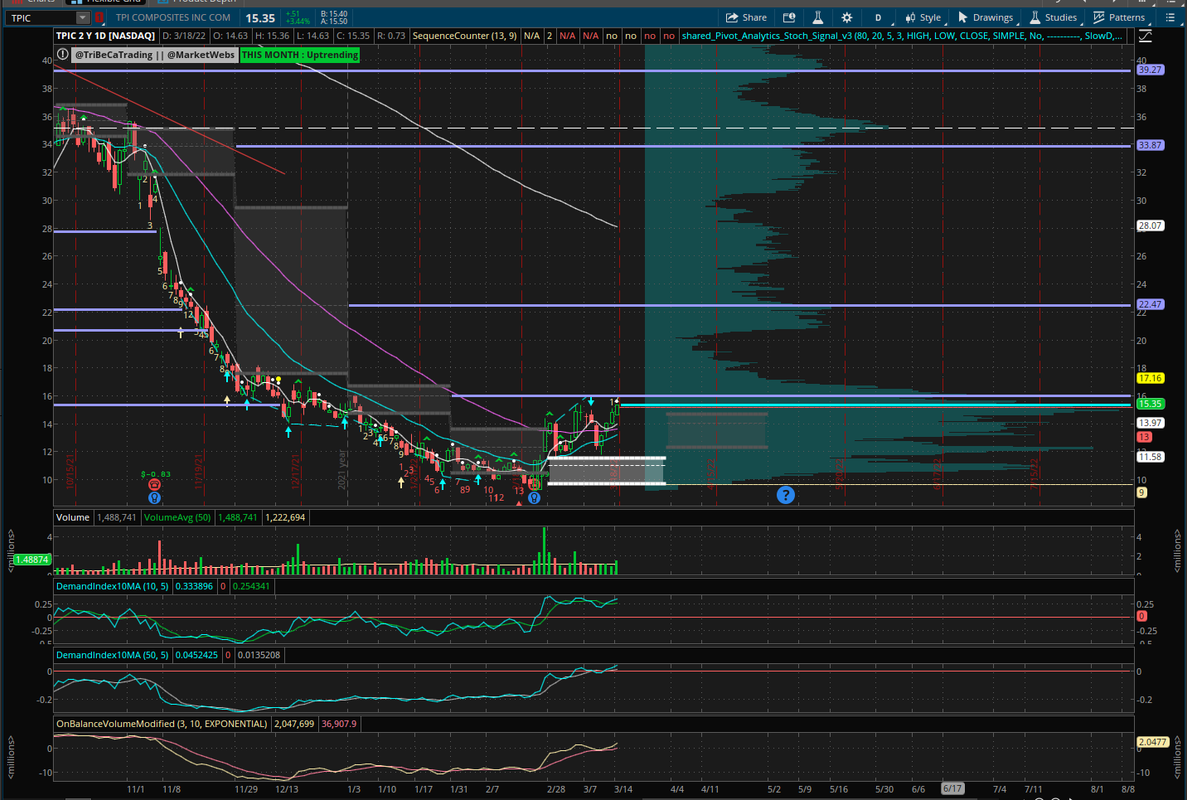Open the Share menu icon
This screenshot has width=1187, height=800.
pyautogui.click(x=746, y=17)
